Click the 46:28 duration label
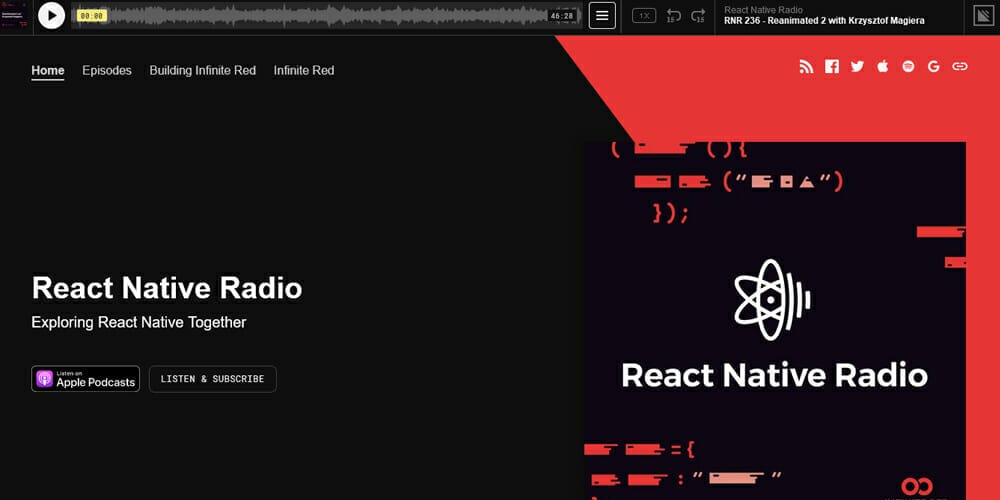Viewport: 1000px width, 500px height. click(x=562, y=16)
